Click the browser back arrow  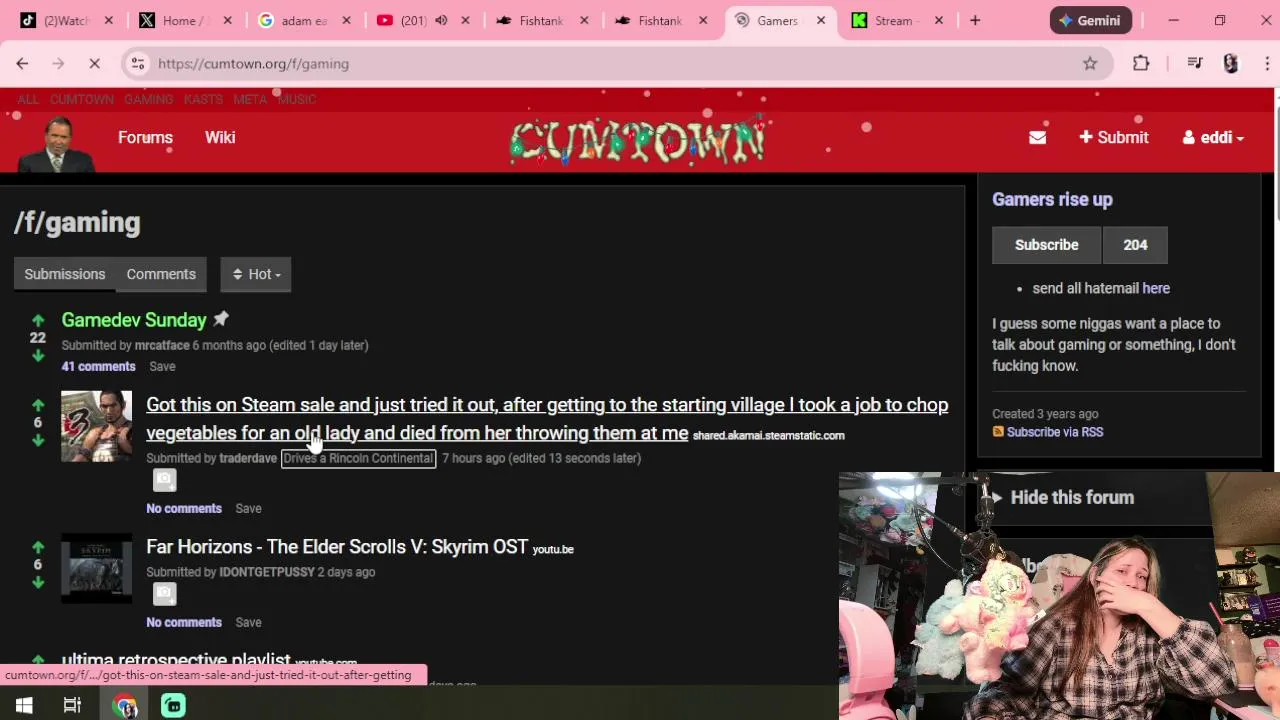tap(22, 63)
